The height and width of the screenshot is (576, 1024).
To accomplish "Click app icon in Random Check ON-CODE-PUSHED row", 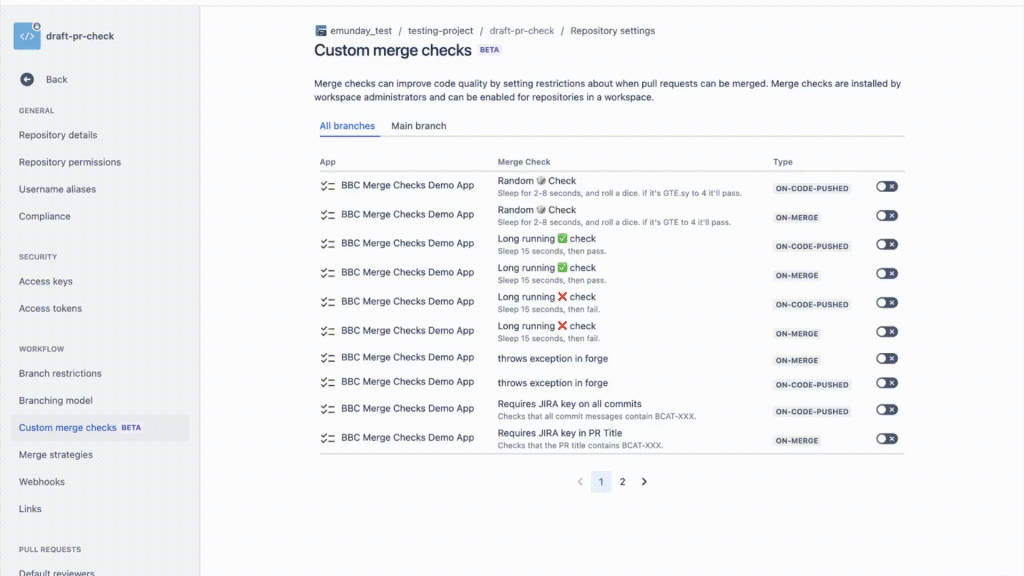I will point(328,186).
